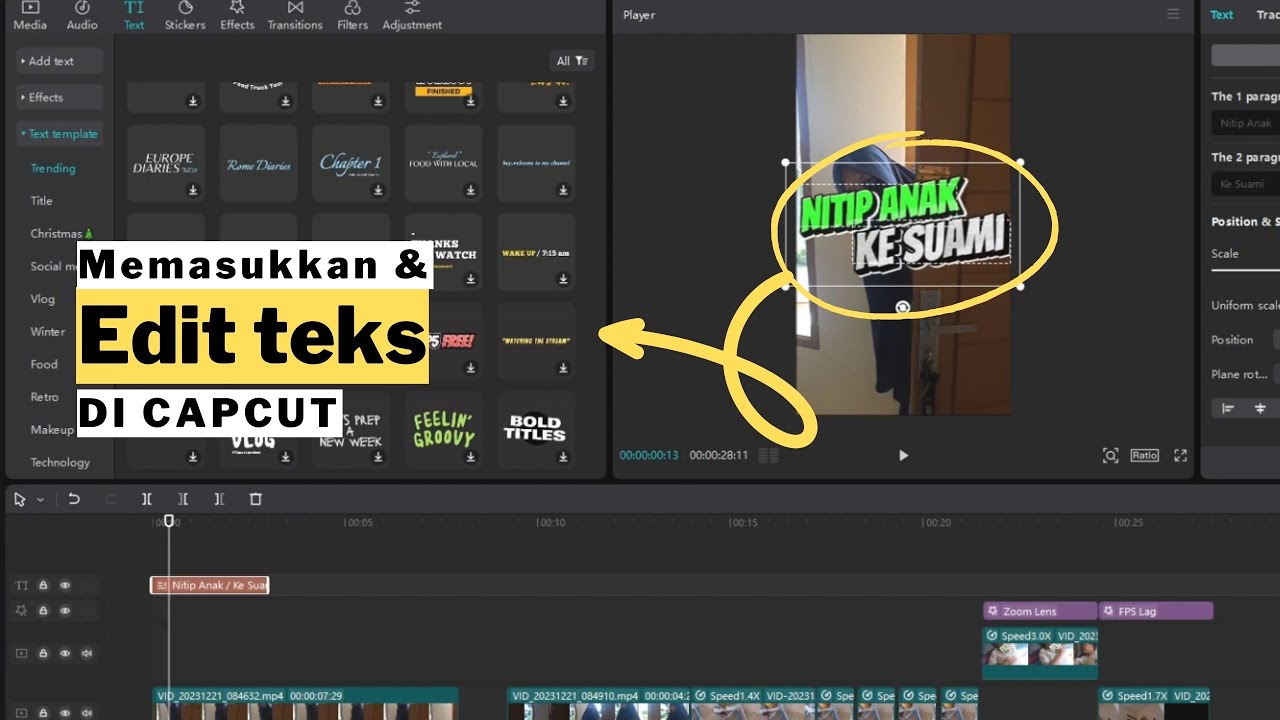The image size is (1280, 720).
Task: Download the Food With Local template
Action: click(470, 190)
